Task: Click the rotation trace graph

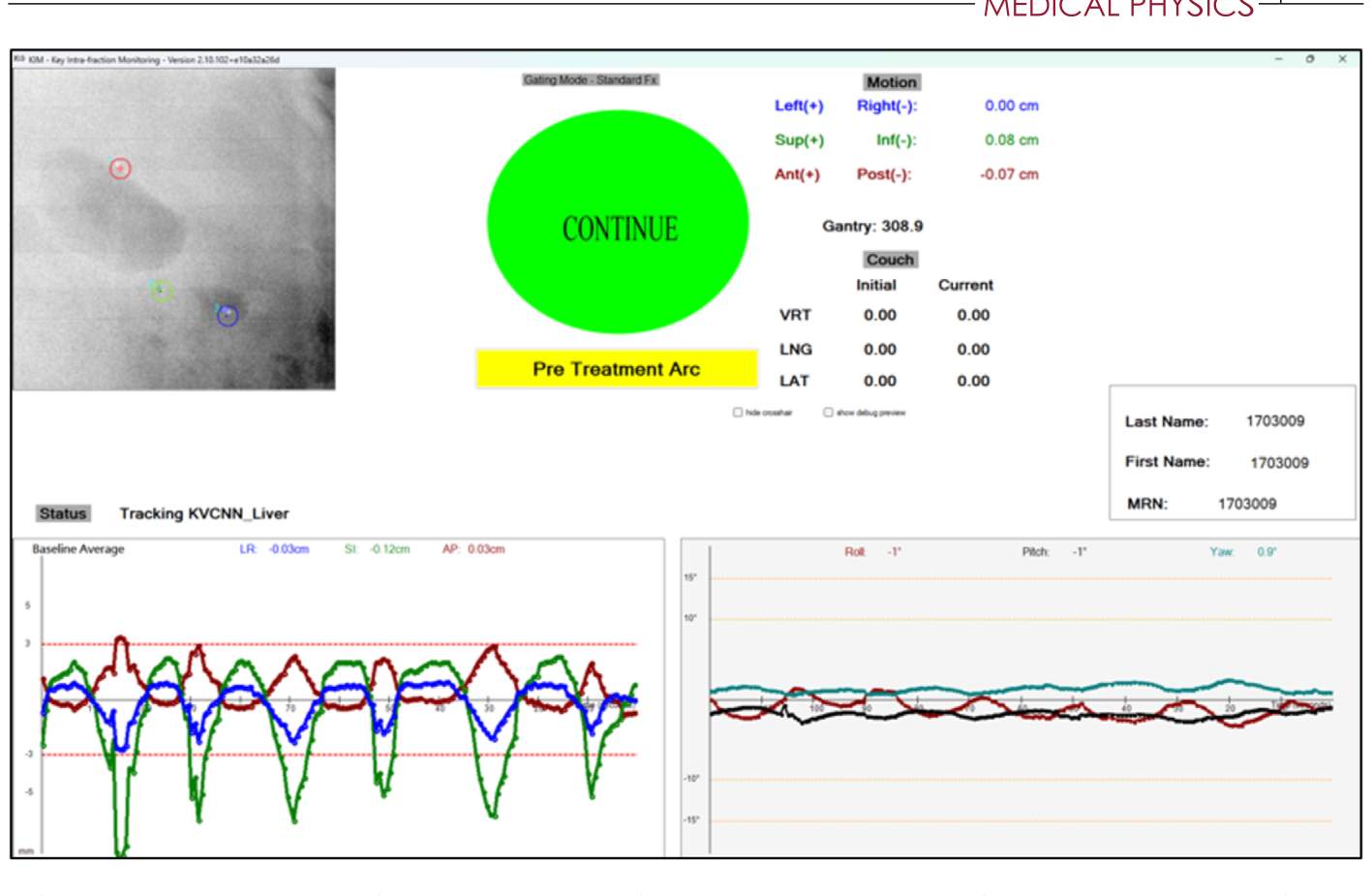Action: (x=1021, y=697)
